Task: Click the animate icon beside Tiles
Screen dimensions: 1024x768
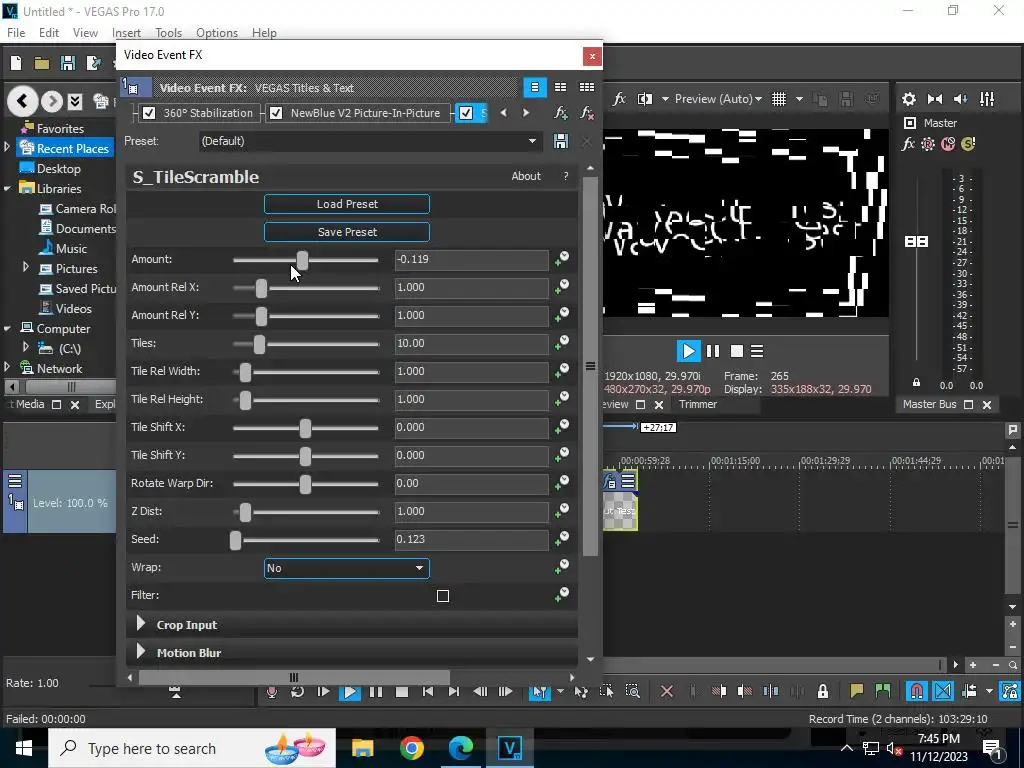Action: [561, 343]
